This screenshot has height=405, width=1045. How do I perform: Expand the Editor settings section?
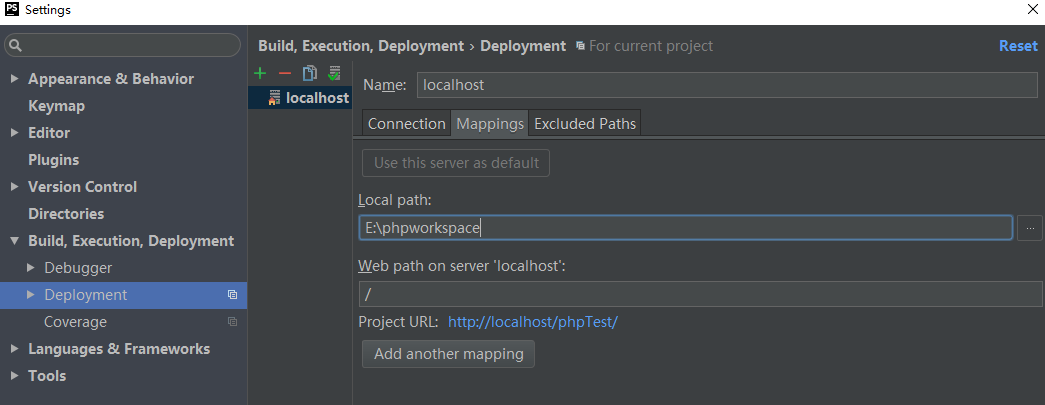click(x=14, y=133)
